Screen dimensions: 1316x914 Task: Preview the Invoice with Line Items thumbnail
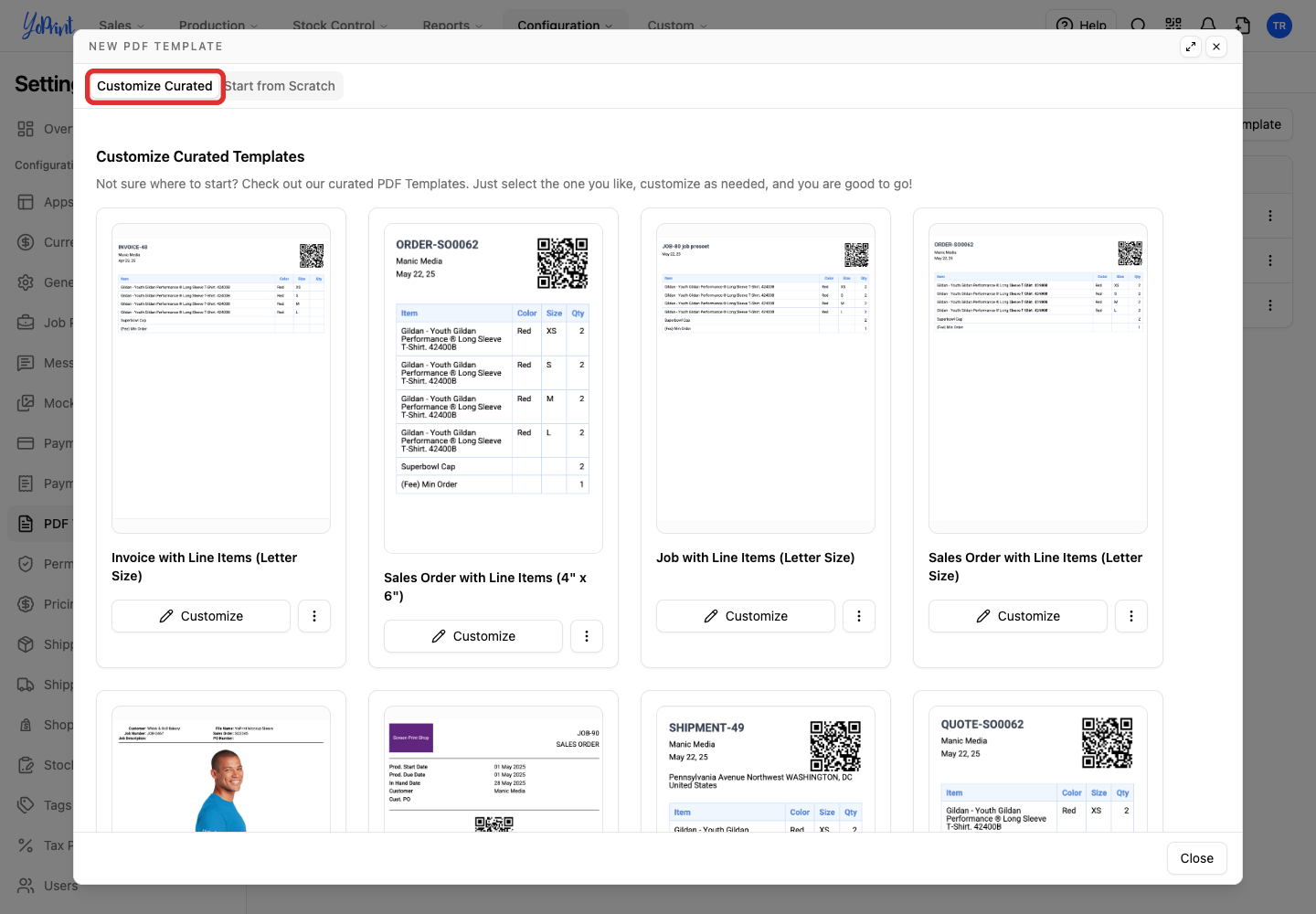[221, 378]
